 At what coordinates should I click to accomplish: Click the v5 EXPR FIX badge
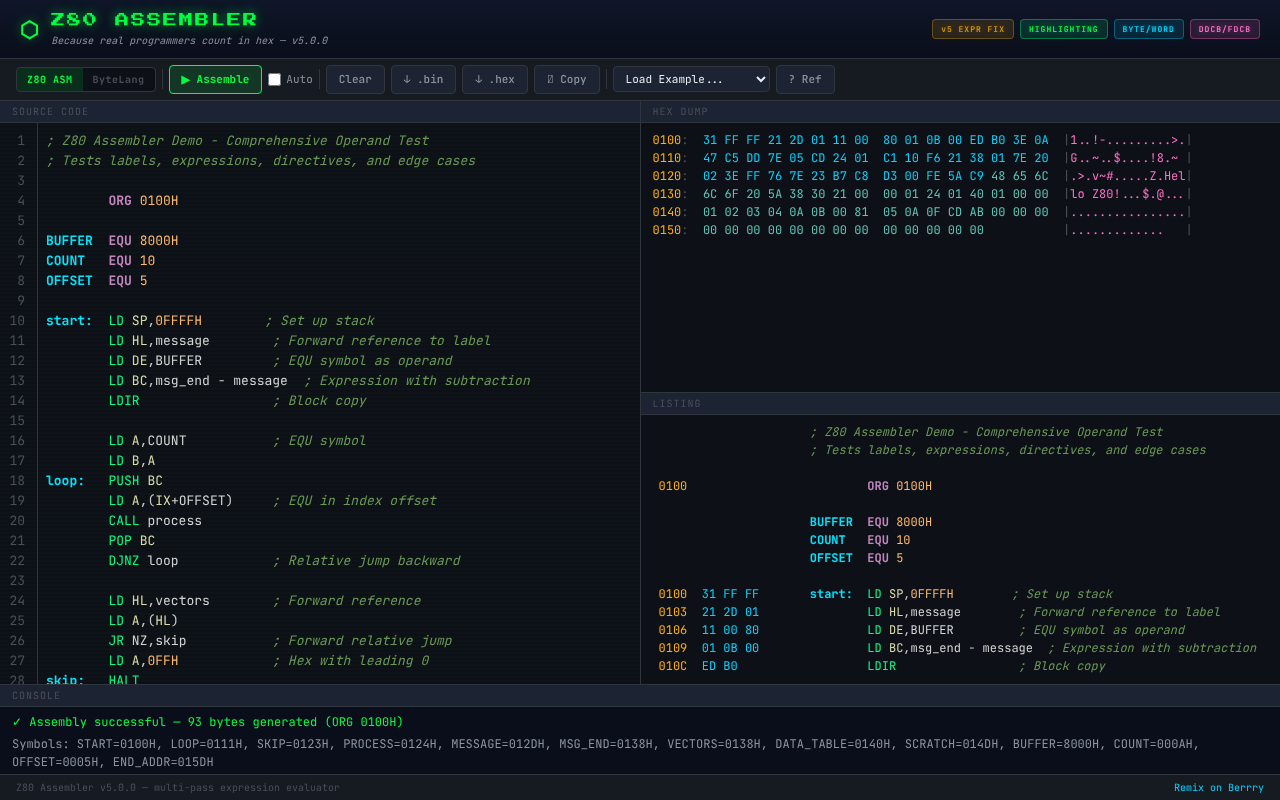click(x=973, y=29)
